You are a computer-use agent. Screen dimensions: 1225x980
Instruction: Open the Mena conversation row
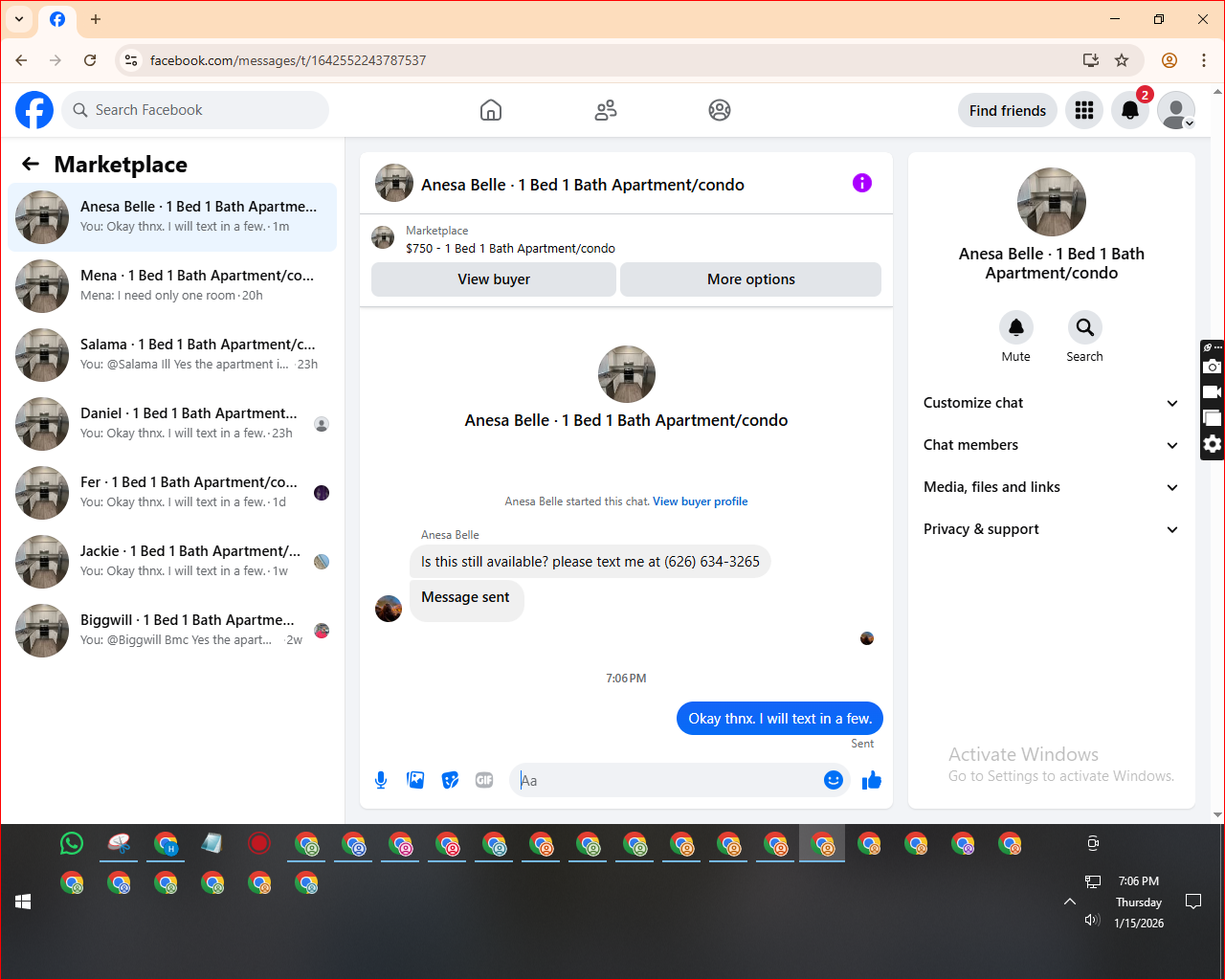(172, 286)
